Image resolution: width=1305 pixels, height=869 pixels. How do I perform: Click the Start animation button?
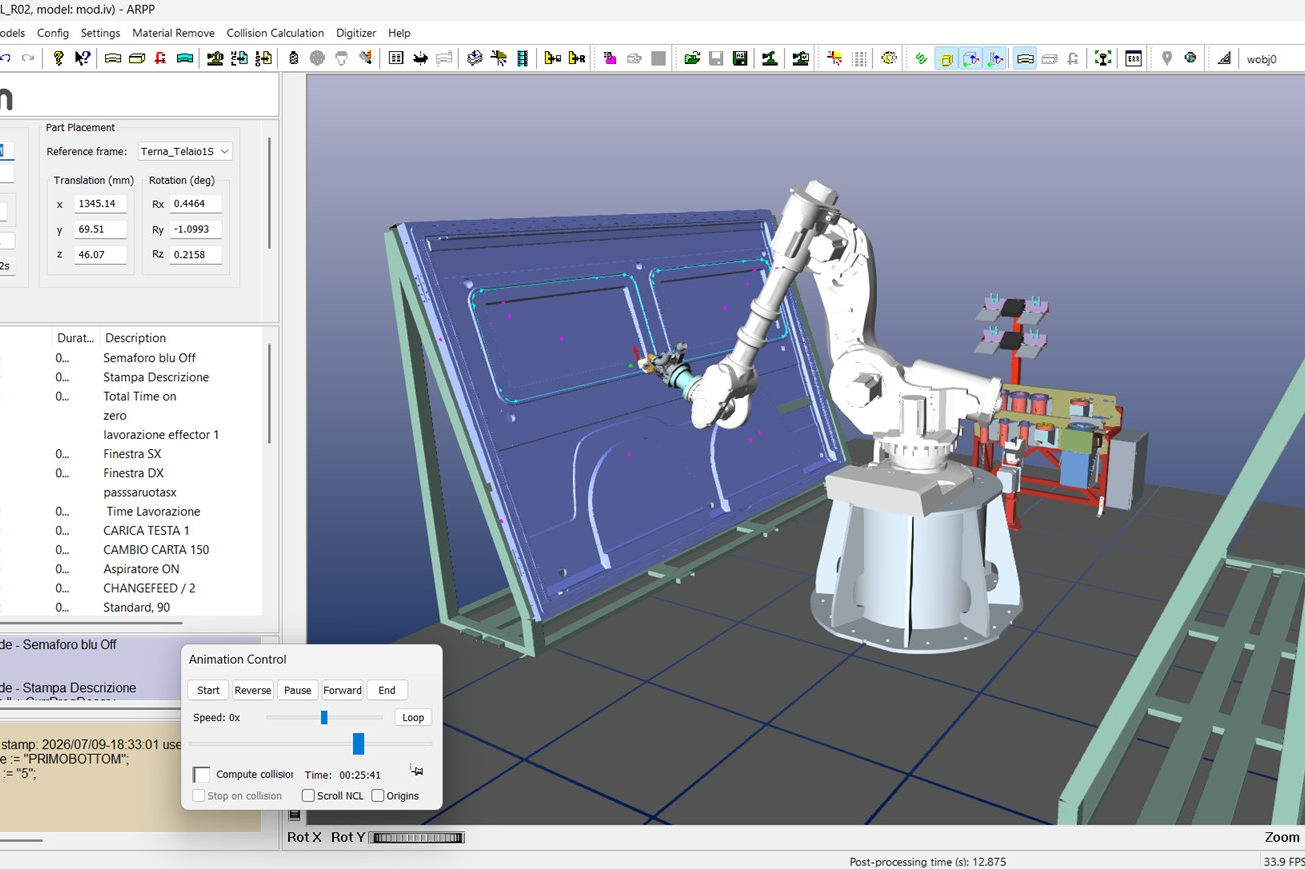coord(208,690)
